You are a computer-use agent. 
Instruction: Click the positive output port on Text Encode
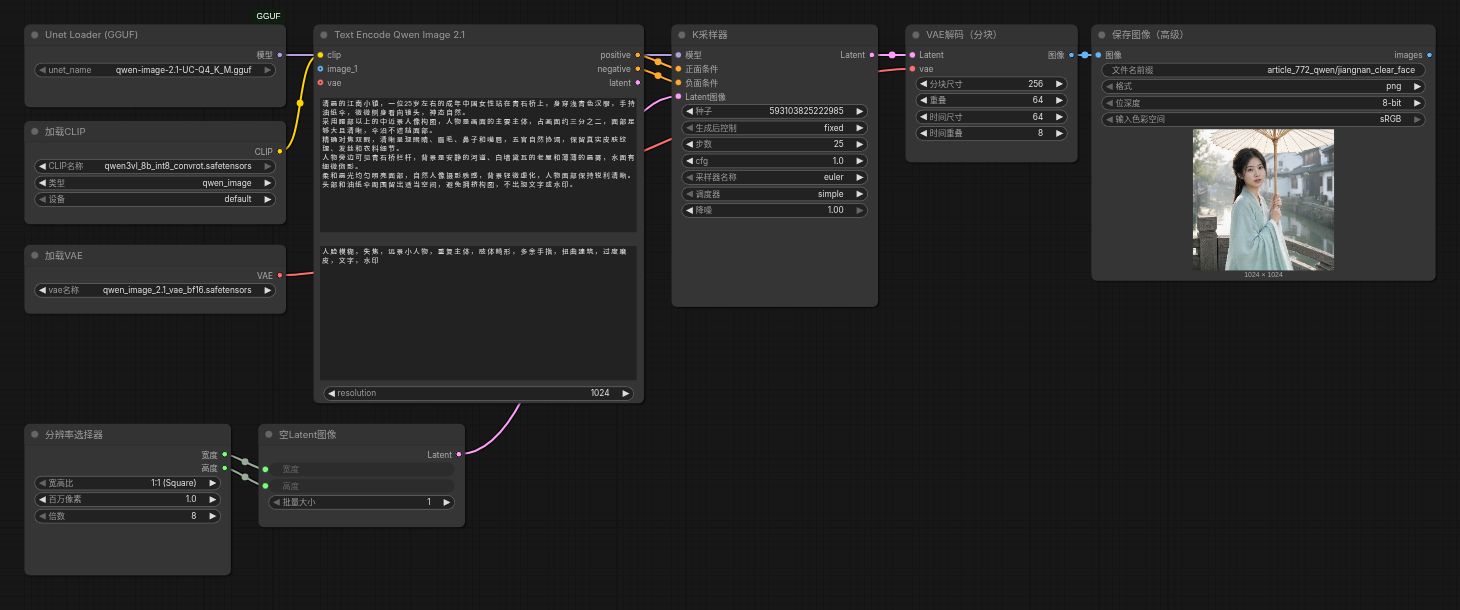[x=638, y=55]
